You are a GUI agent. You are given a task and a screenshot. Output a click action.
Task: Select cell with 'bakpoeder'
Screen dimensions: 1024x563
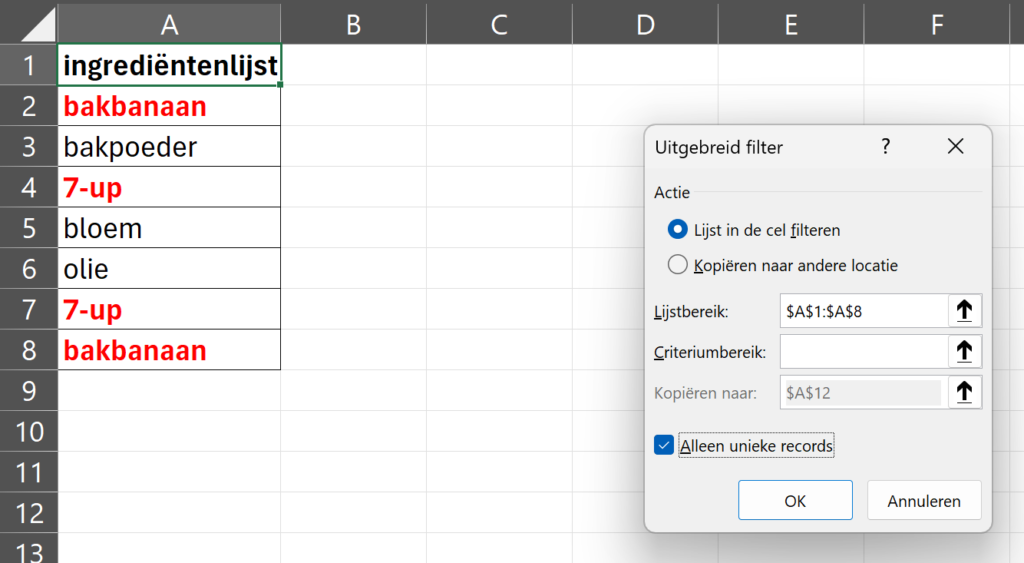click(169, 146)
